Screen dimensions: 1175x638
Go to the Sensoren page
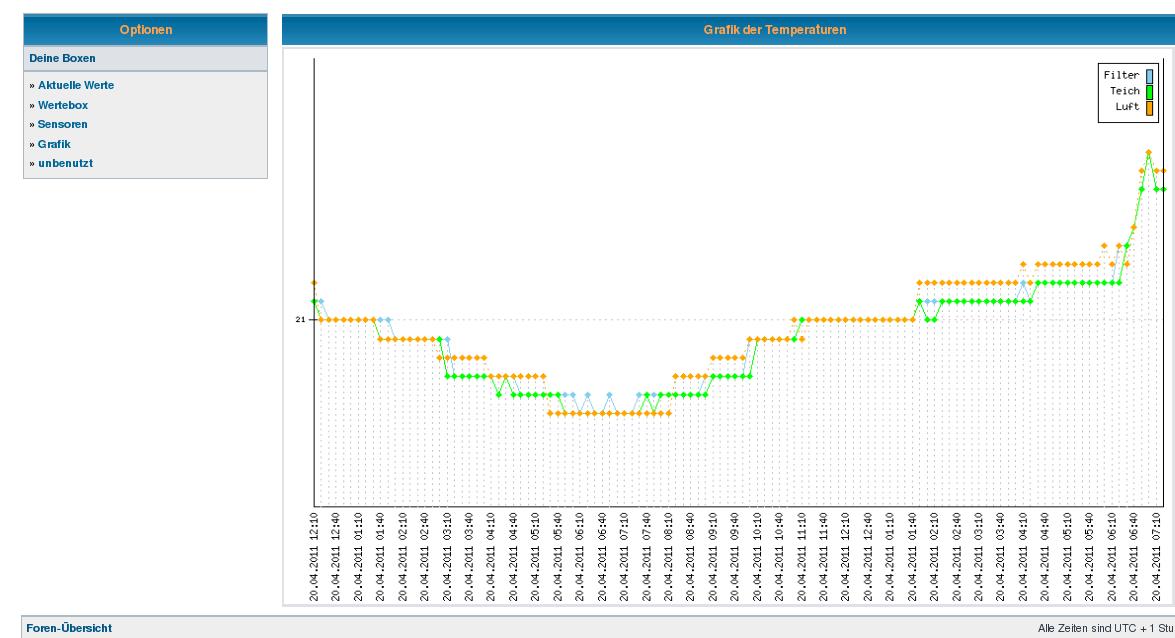click(62, 125)
